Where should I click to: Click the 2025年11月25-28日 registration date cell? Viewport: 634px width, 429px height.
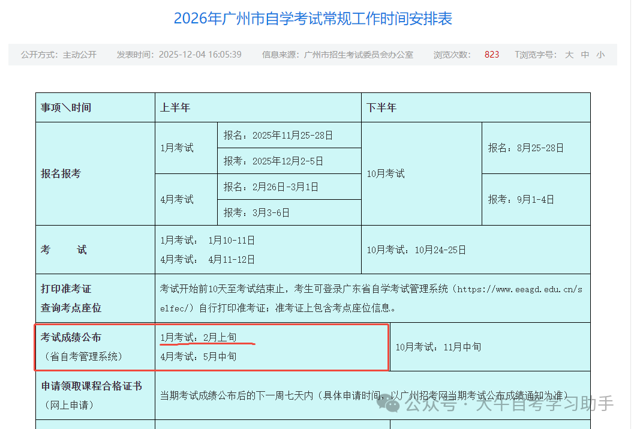(278, 134)
